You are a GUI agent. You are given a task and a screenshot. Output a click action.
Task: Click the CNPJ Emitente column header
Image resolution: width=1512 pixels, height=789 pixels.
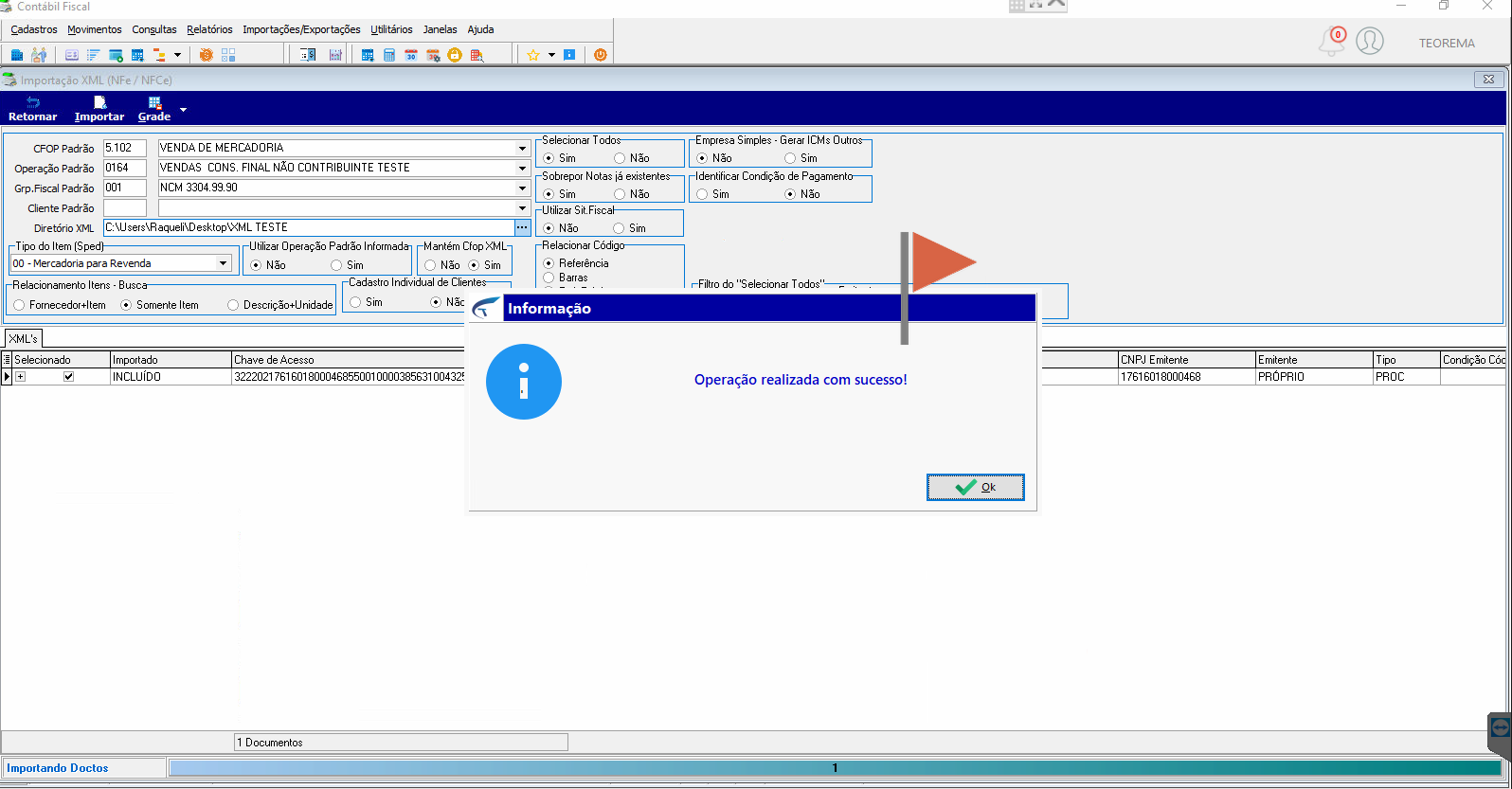coord(1186,360)
